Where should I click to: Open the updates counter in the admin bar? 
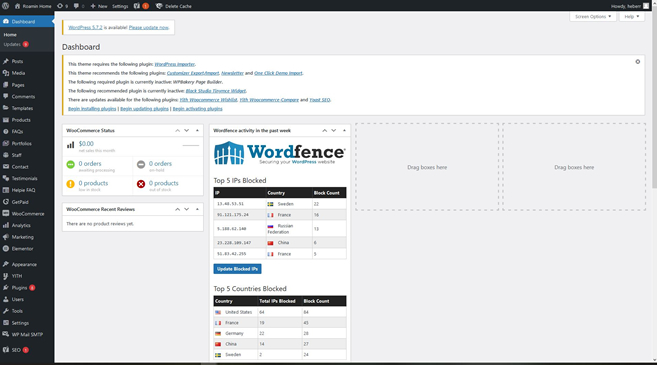click(x=62, y=6)
